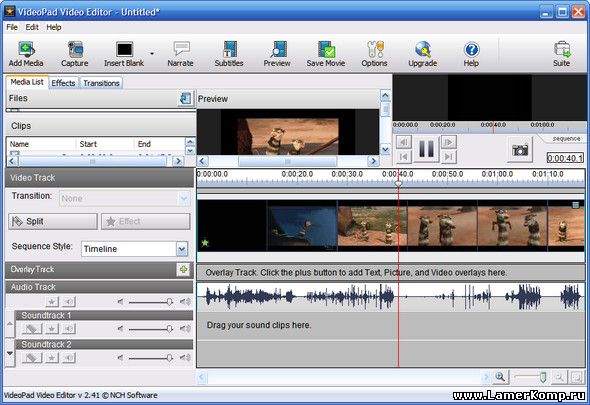Click the Clips list horizontal scrollbar
This screenshot has height=405, width=590.
click(93, 161)
